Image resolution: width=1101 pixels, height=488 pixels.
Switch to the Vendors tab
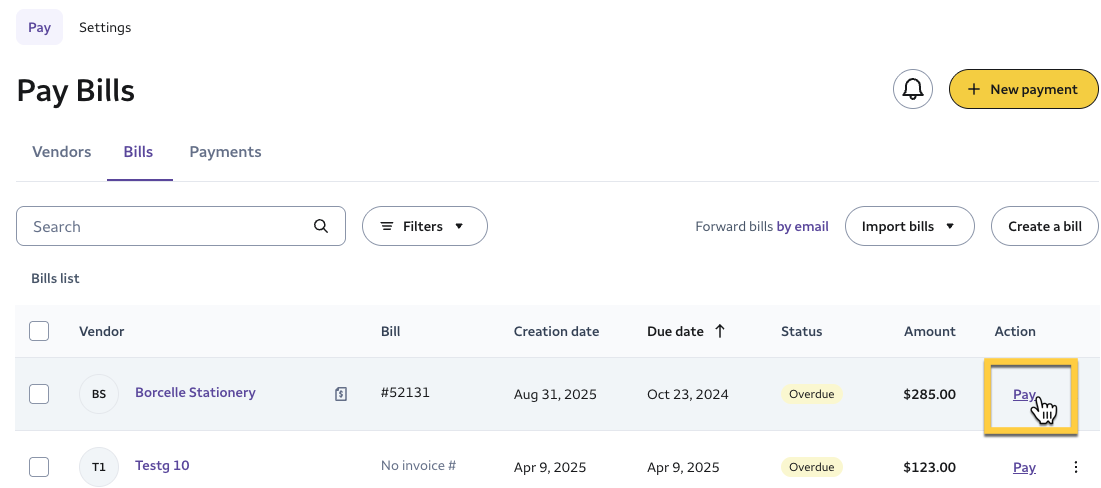click(62, 152)
